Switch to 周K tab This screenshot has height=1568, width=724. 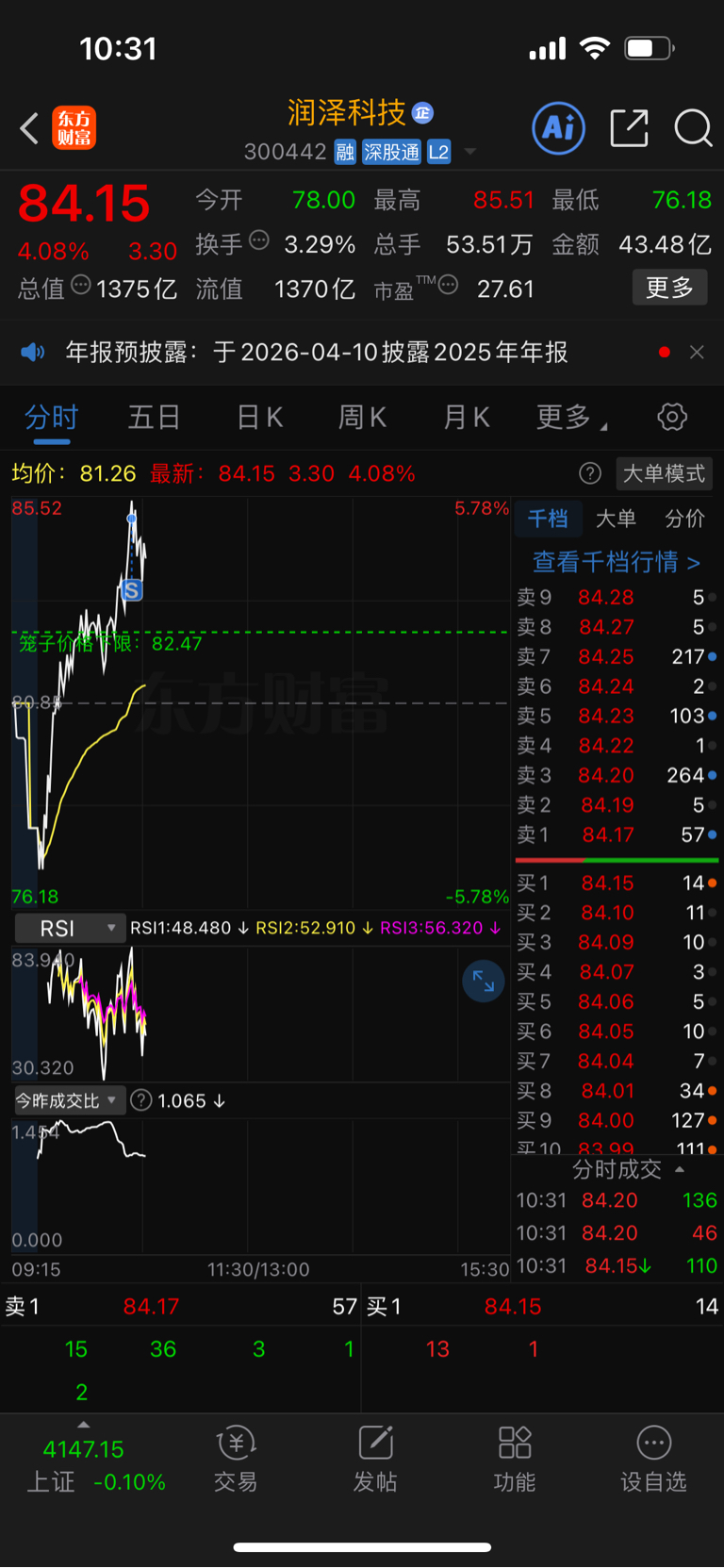point(362,417)
